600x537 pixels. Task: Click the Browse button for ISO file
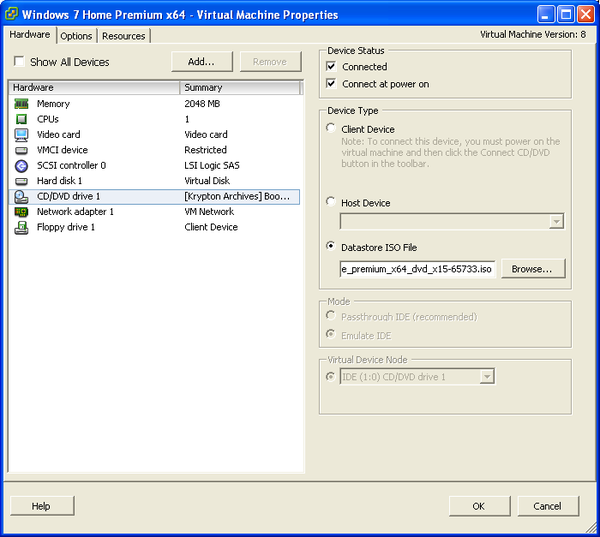click(532, 269)
